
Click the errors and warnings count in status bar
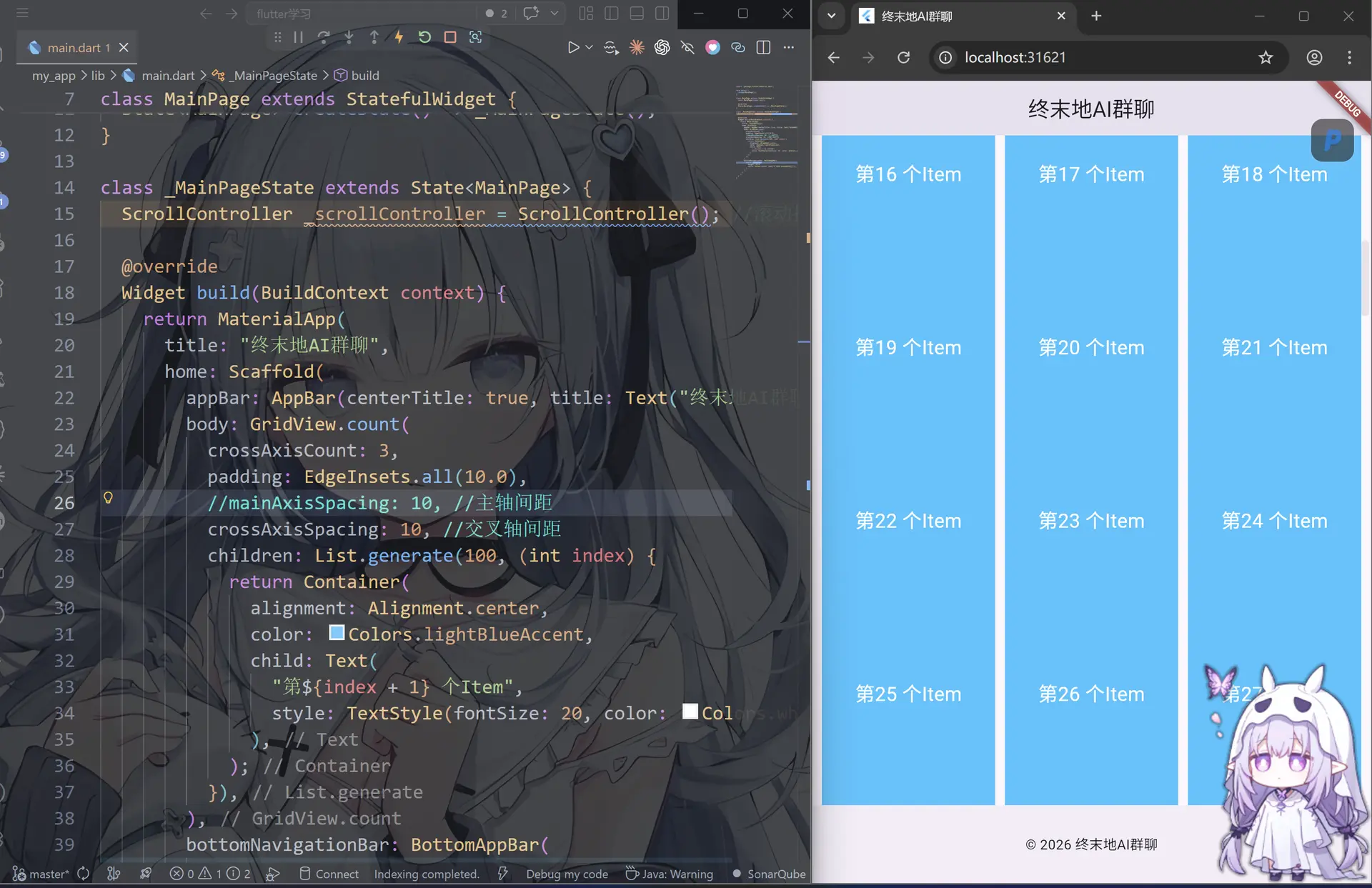pyautogui.click(x=210, y=874)
